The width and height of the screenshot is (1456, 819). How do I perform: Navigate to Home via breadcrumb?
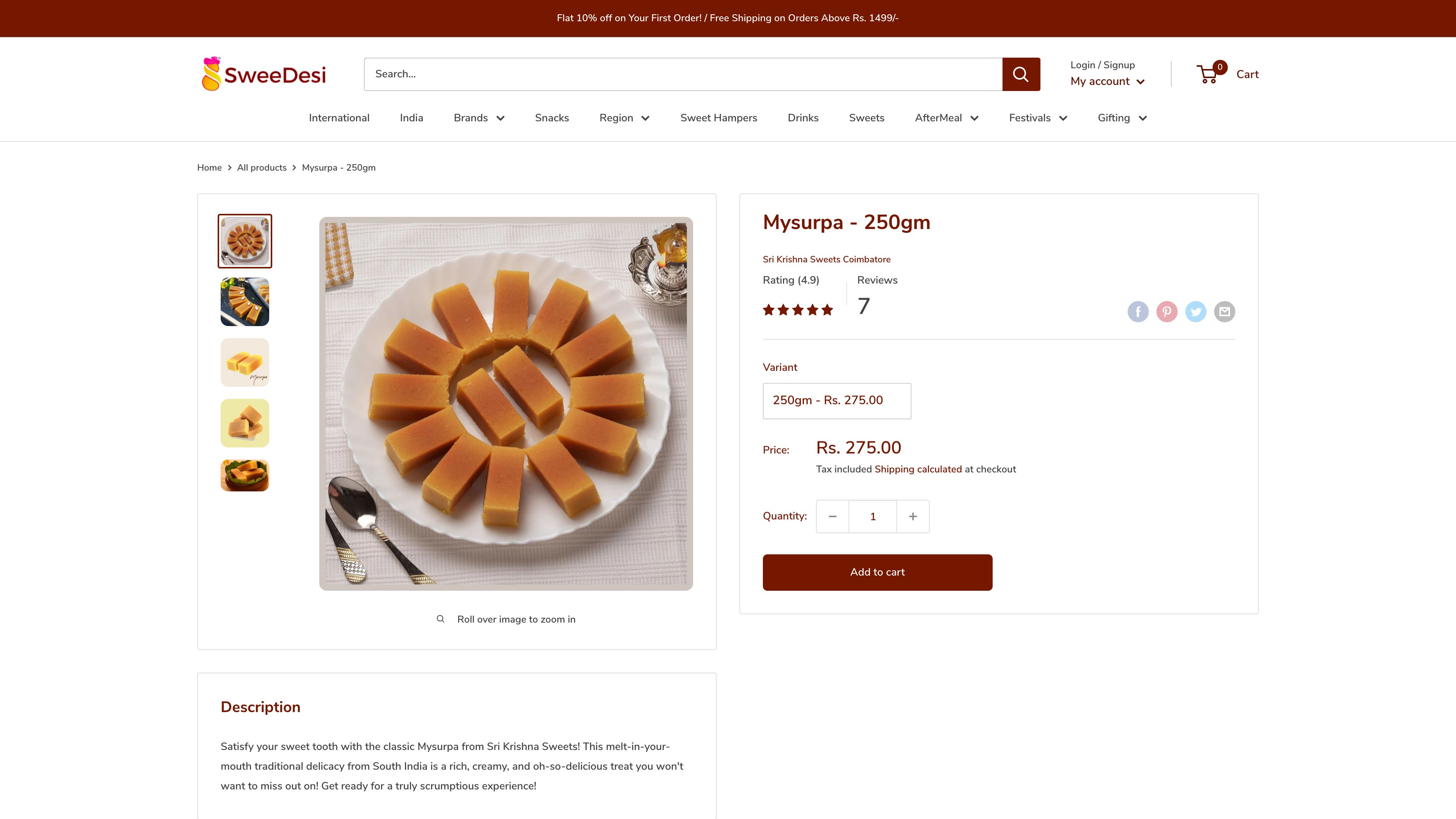(x=209, y=167)
